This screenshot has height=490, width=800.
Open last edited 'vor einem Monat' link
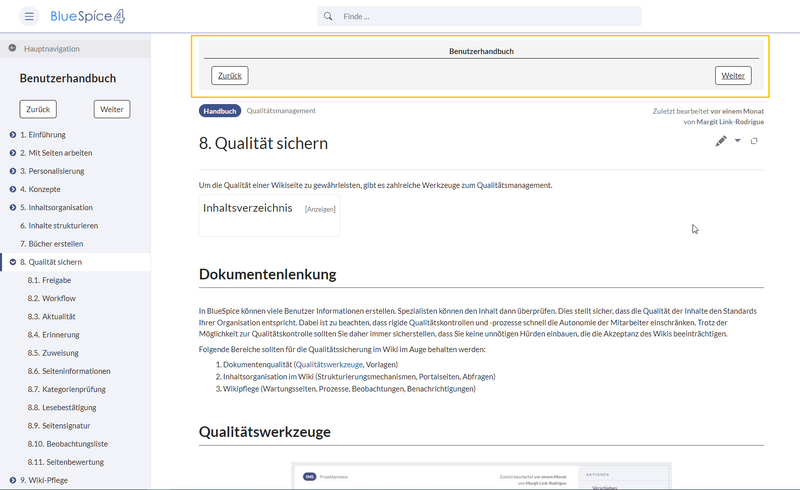coord(737,111)
